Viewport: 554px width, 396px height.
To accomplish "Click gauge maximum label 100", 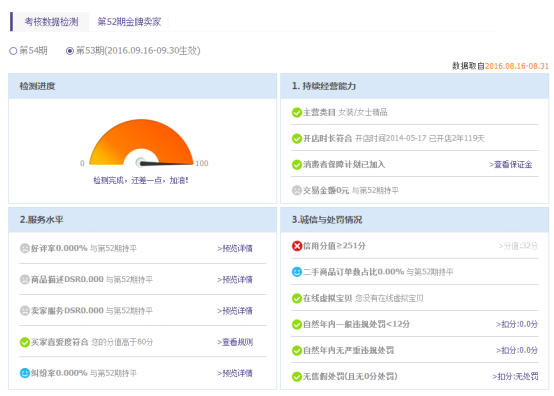I will 202,163.
